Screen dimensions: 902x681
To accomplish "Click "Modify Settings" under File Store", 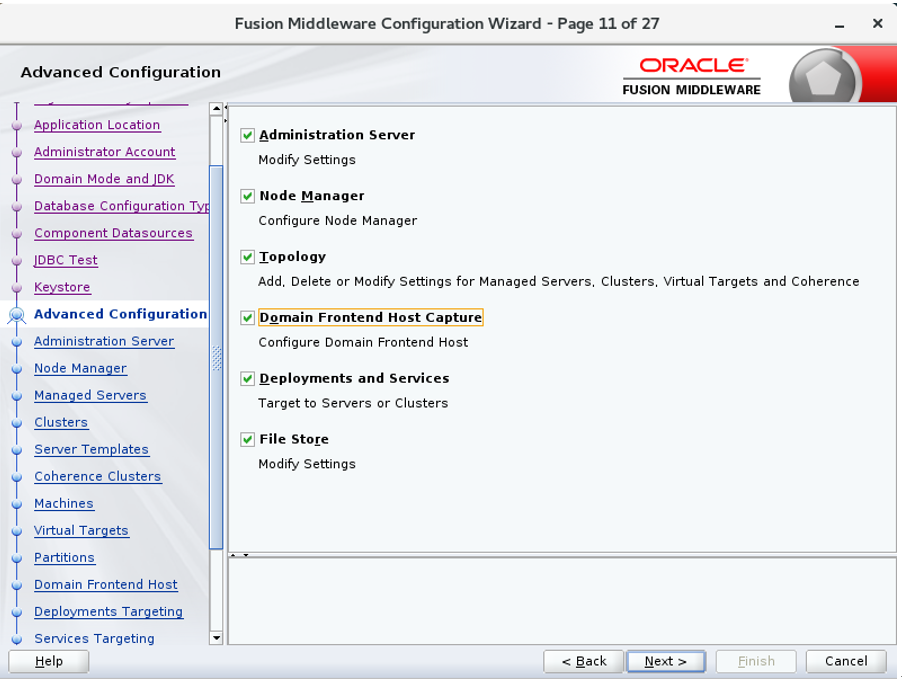I will pos(307,464).
